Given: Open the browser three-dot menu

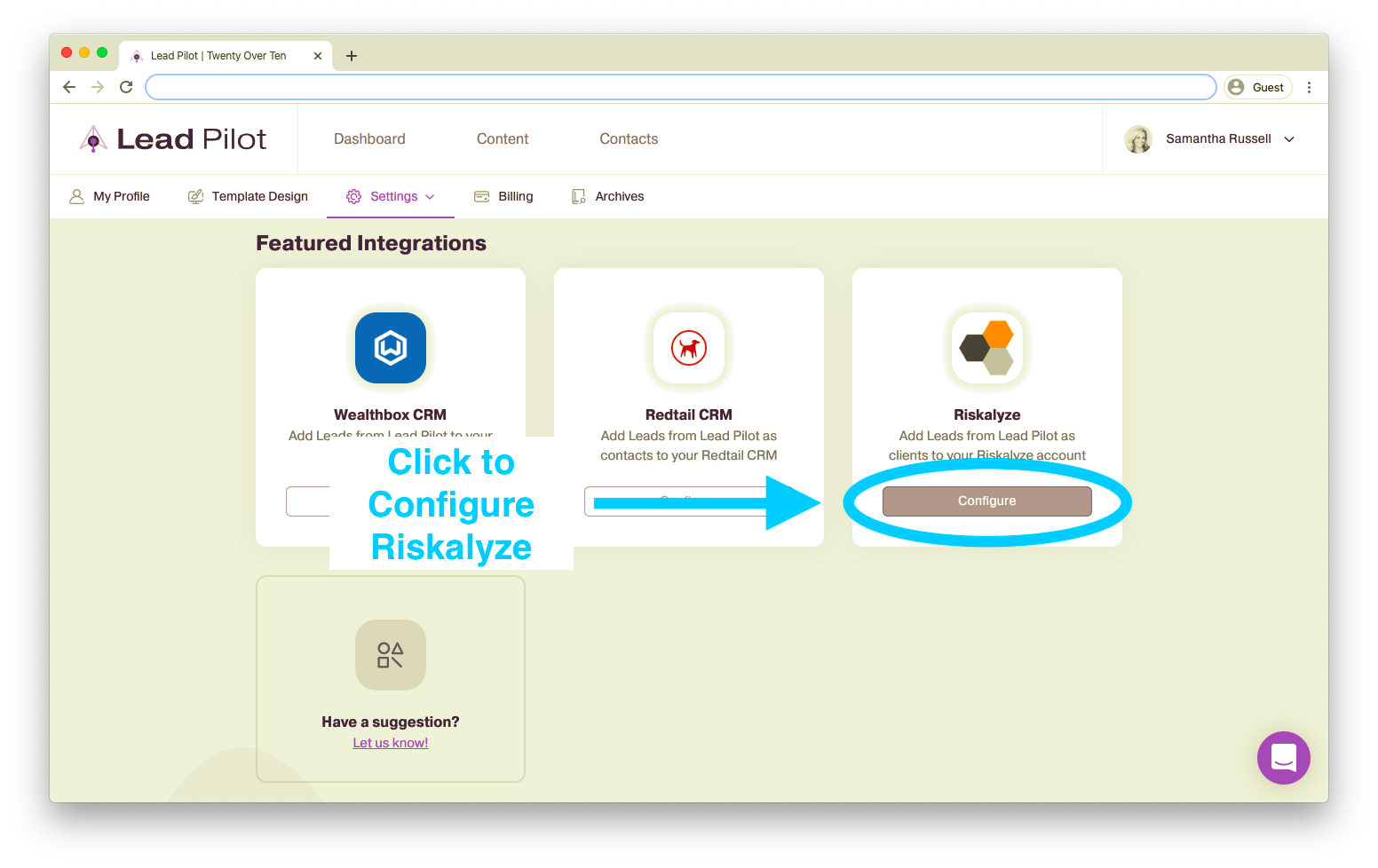Looking at the screenshot, I should (x=1309, y=87).
